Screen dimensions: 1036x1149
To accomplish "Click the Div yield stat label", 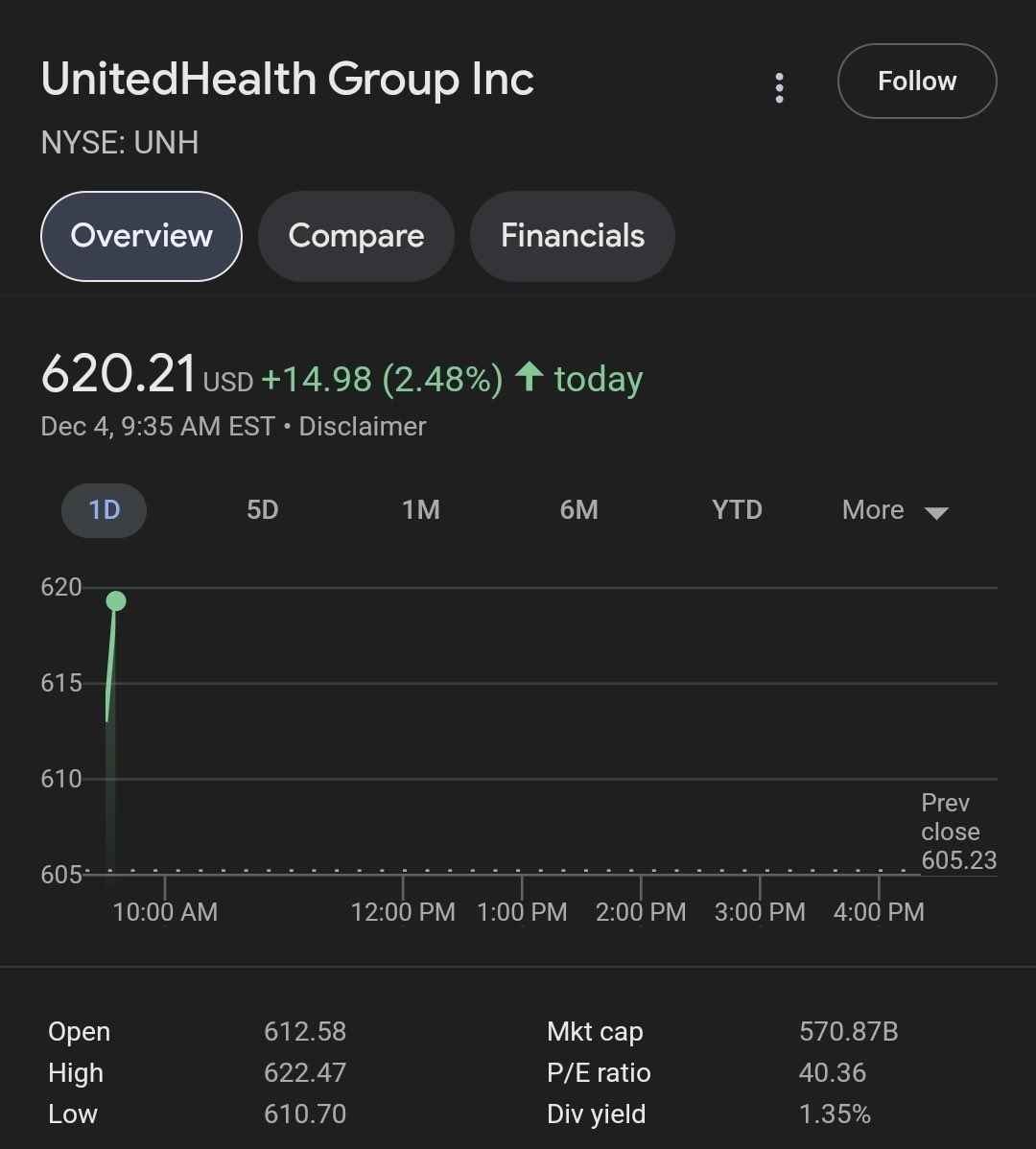I will [597, 1114].
